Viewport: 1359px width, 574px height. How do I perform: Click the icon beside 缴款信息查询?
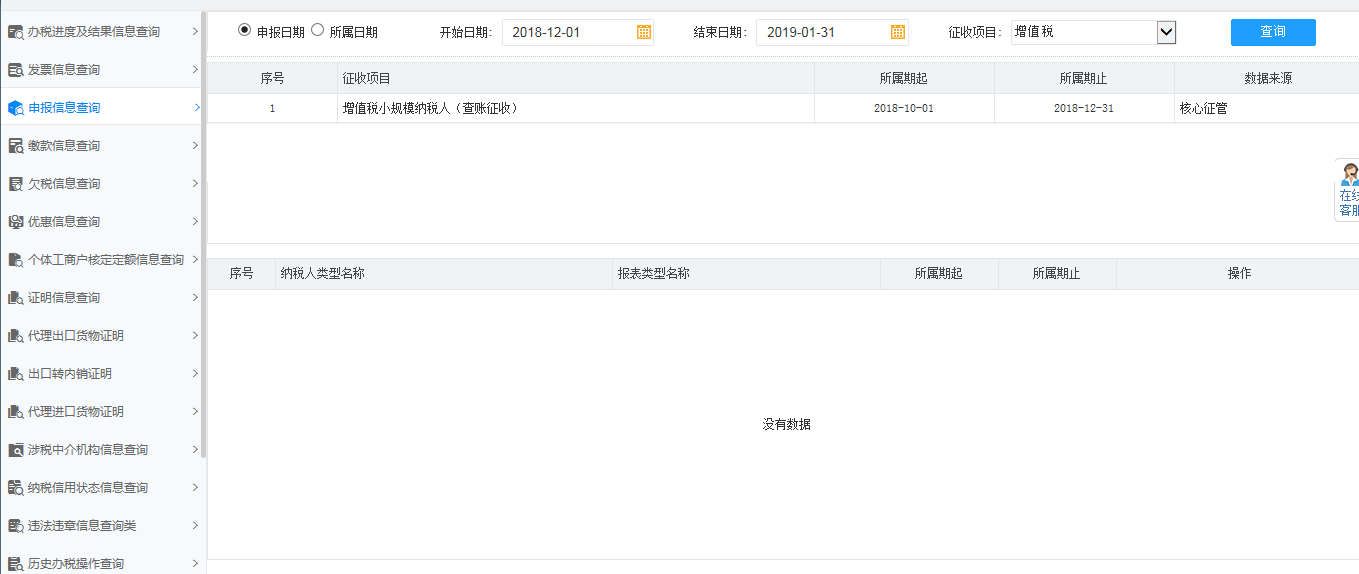coord(15,146)
